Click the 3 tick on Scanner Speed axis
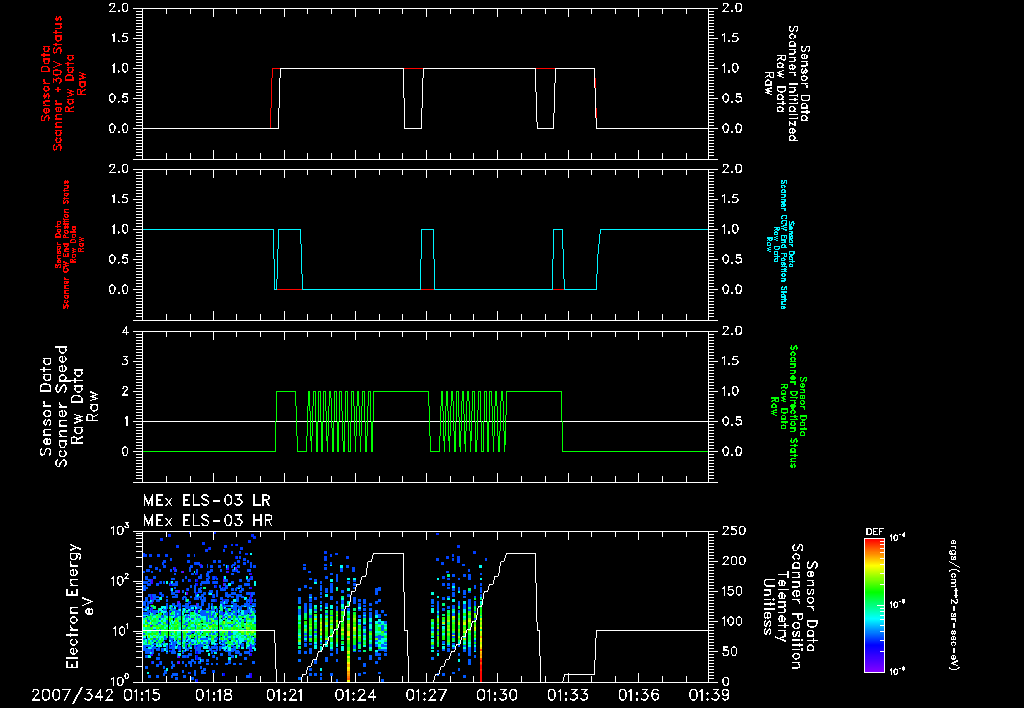The width and height of the screenshot is (1024, 708). pyautogui.click(x=126, y=361)
